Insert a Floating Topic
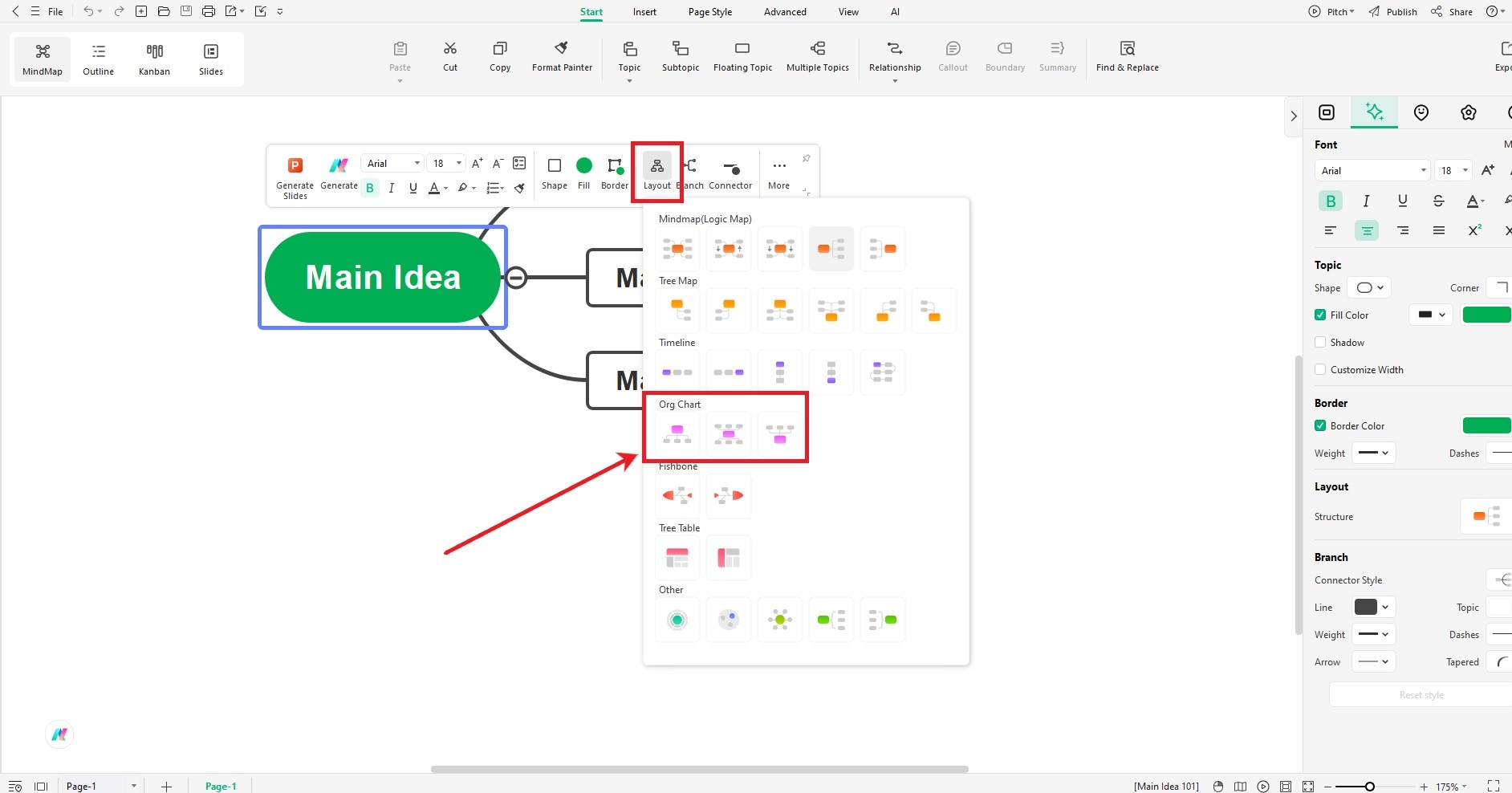 click(x=742, y=57)
